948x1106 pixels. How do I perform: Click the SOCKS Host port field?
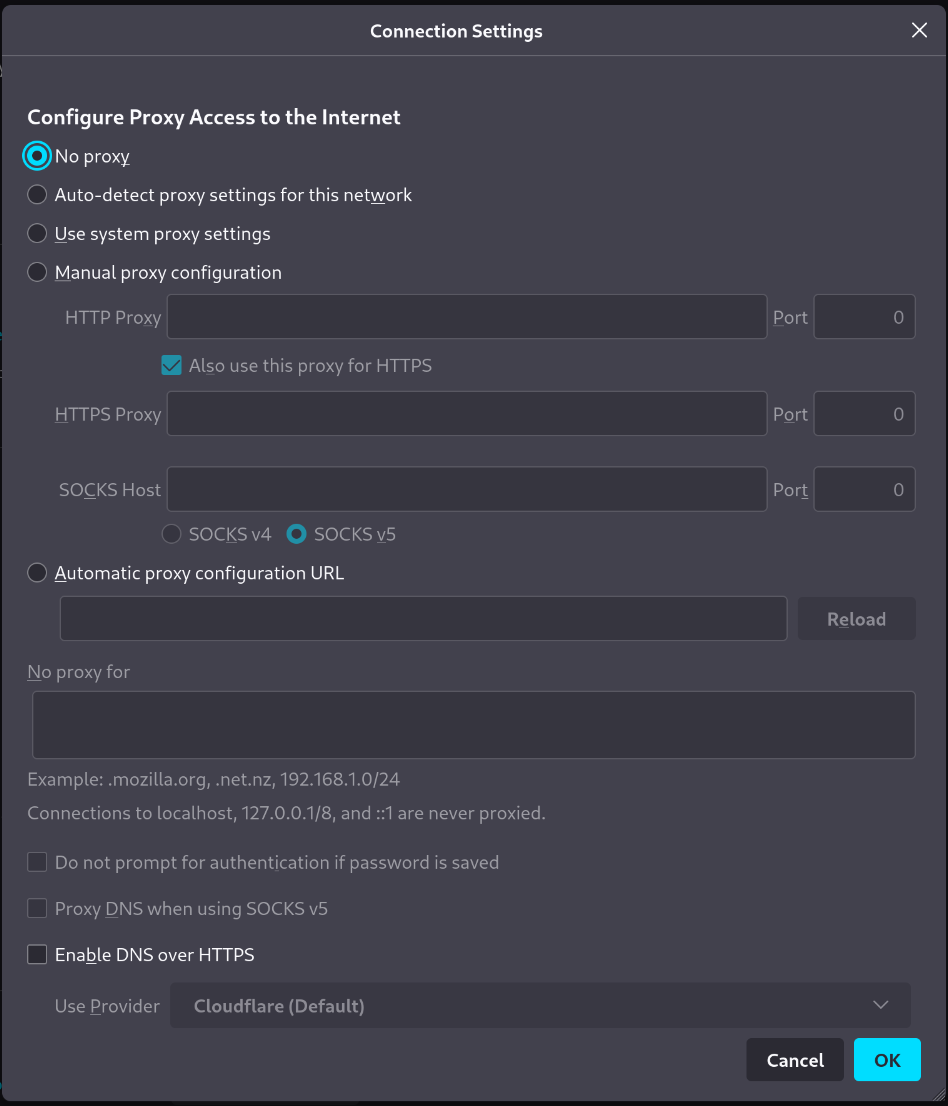click(x=864, y=489)
